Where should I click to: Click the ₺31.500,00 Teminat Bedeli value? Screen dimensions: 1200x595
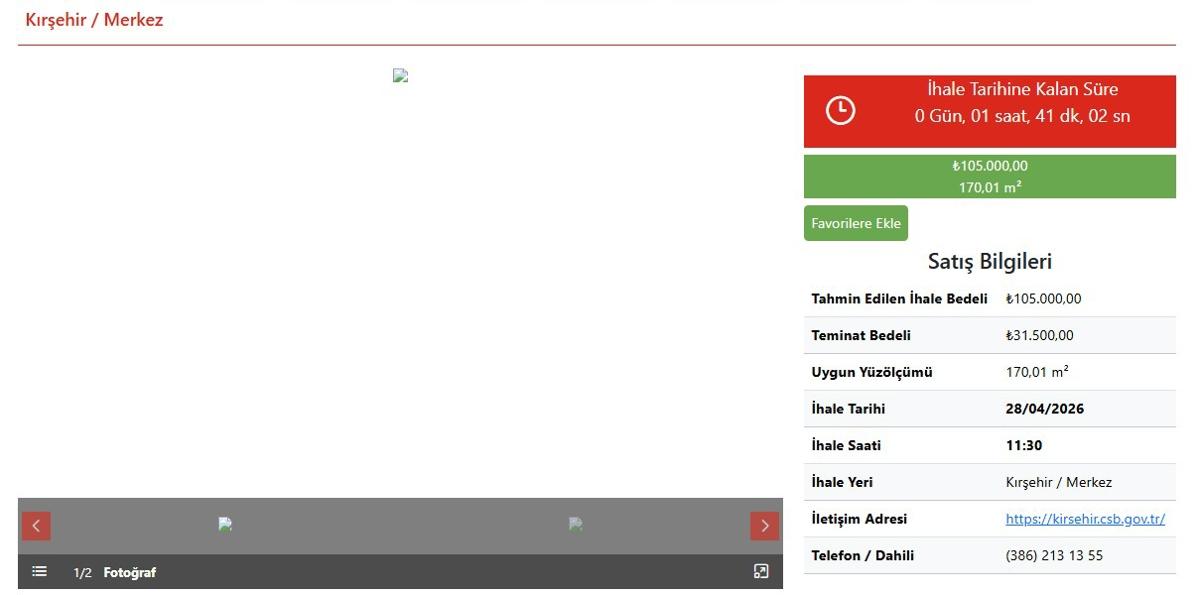coord(1039,336)
